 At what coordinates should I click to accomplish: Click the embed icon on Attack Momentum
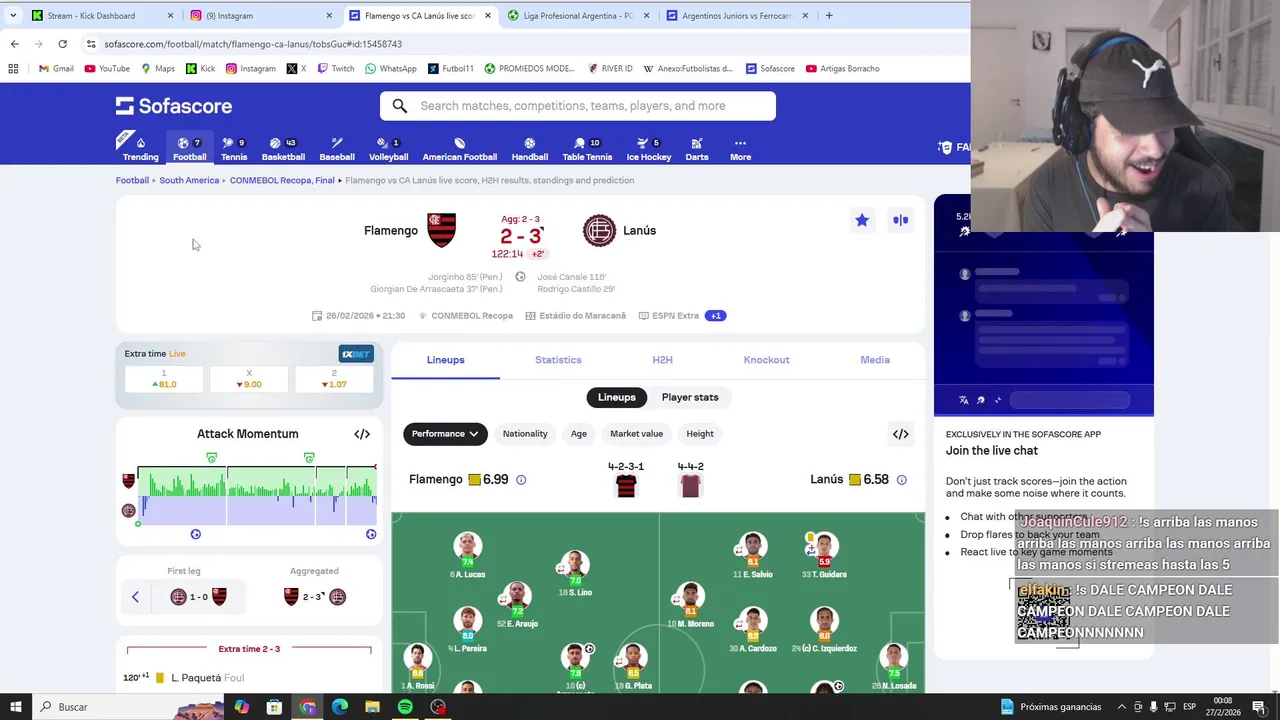(362, 434)
